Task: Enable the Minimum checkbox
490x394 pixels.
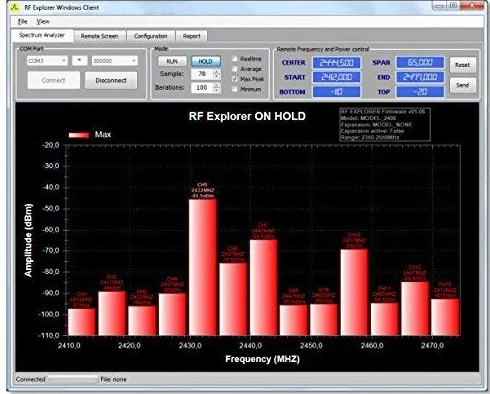Action: [x=235, y=89]
